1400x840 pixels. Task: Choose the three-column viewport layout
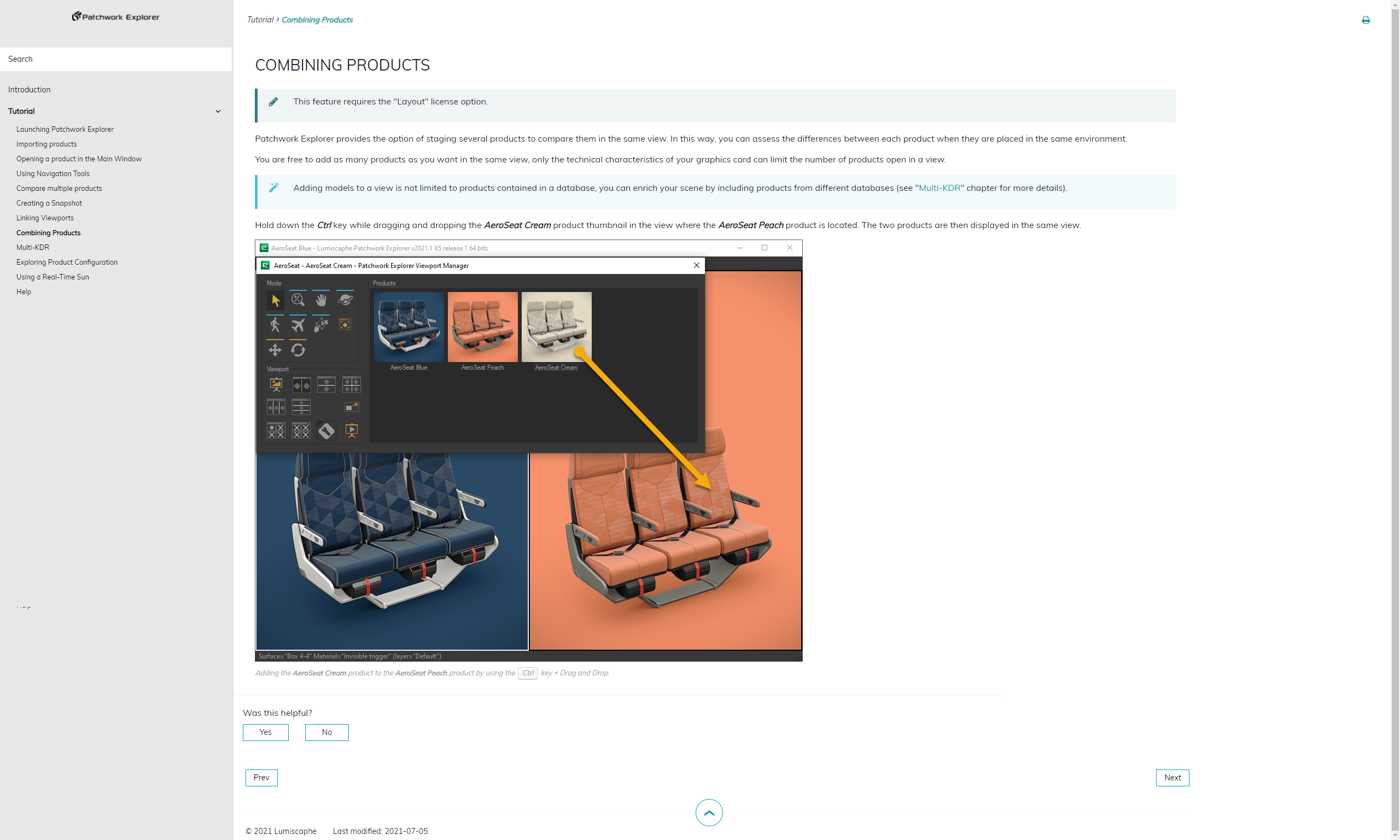(276, 407)
